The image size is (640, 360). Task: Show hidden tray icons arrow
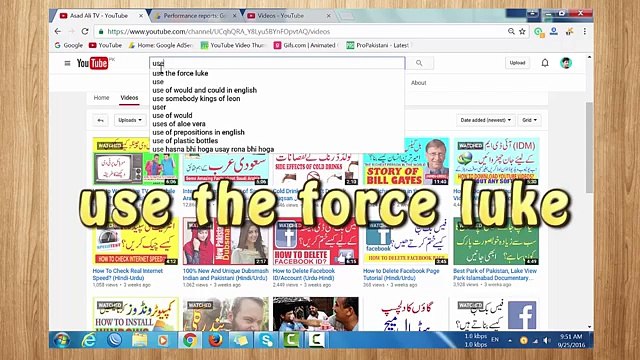(510, 340)
